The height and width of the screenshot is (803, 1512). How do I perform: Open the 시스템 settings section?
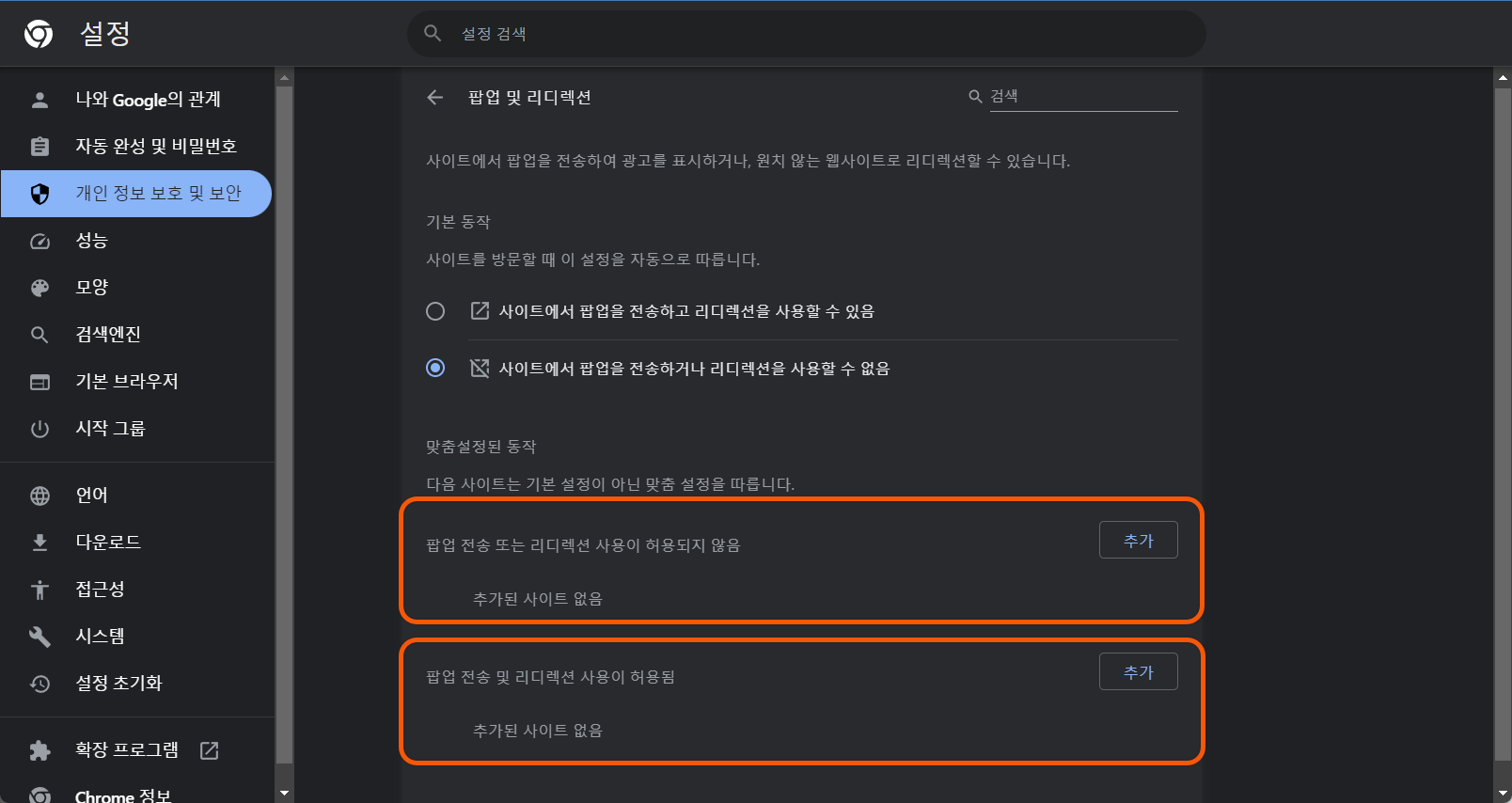(137, 637)
